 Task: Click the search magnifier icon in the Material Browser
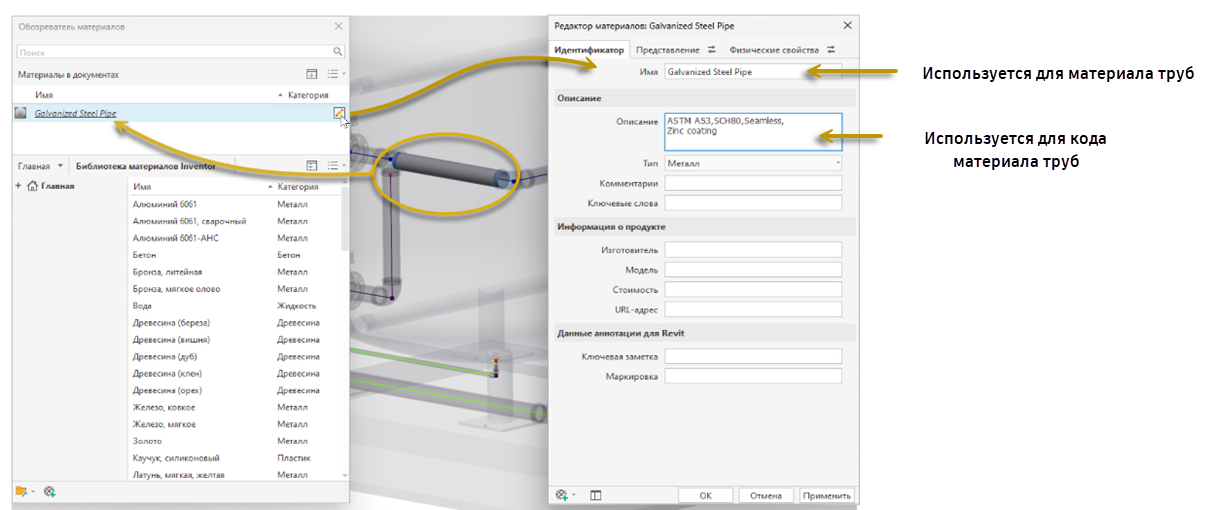[x=338, y=51]
